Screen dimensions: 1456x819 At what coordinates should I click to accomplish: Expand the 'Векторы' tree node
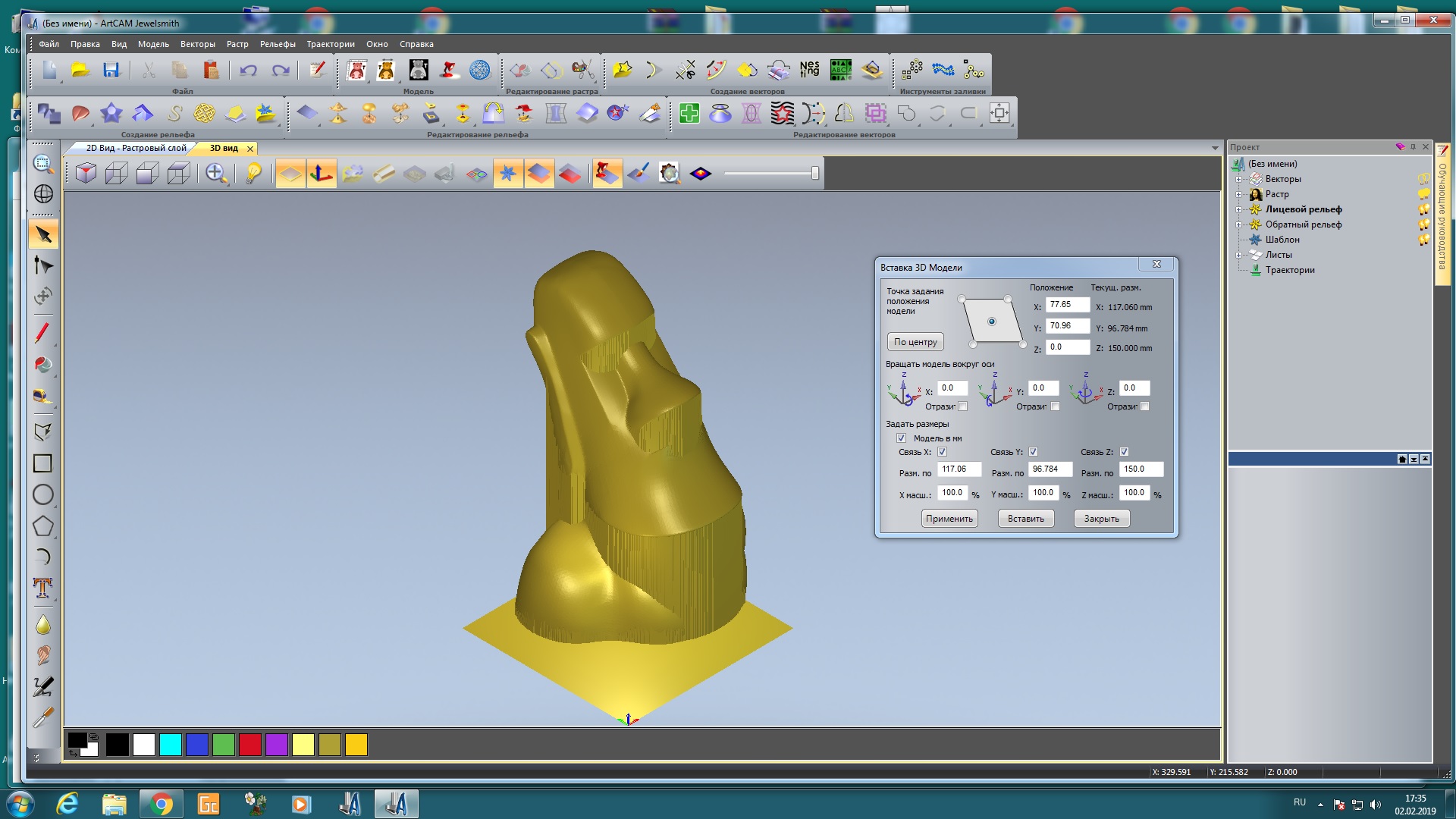[x=1238, y=180]
